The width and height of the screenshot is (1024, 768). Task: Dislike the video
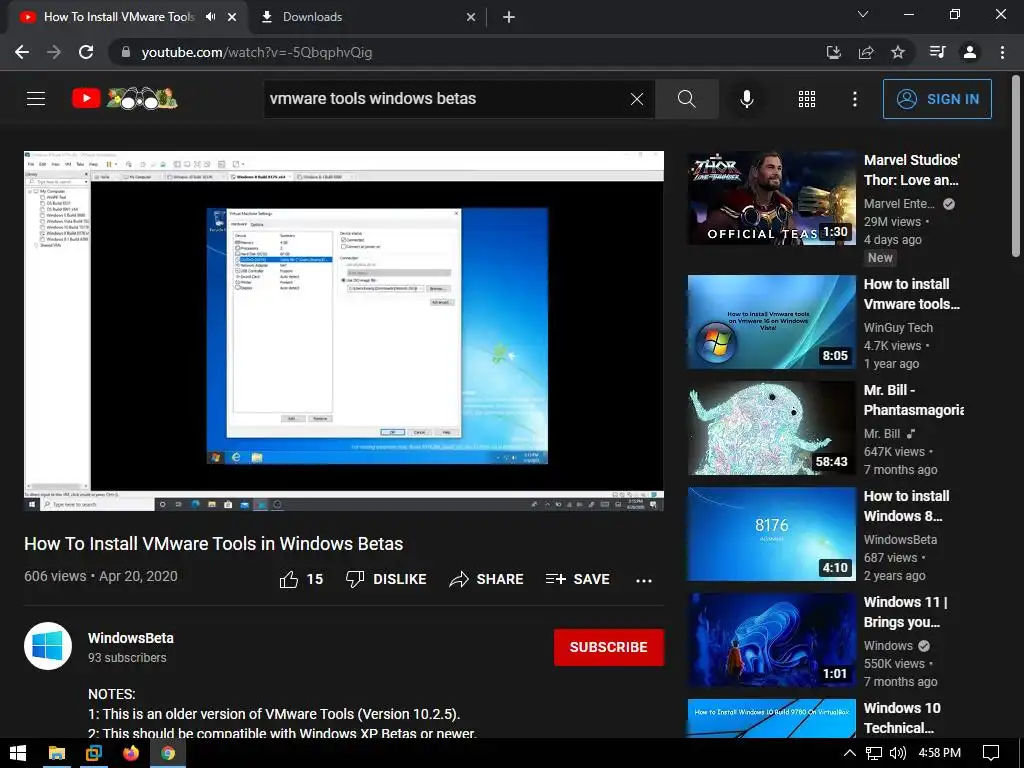point(386,579)
